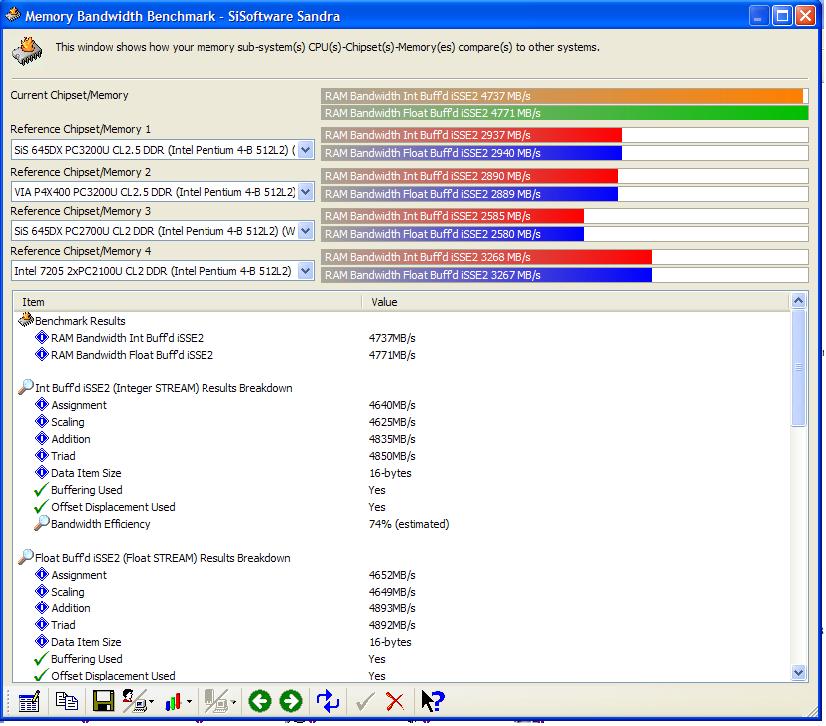Open Reference Chipset/Memory 1 dropdown arrow
826x726 pixels.
click(x=306, y=150)
